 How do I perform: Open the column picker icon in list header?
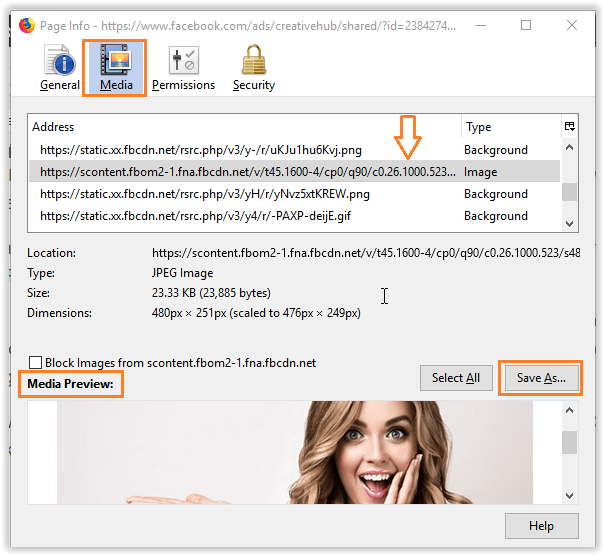pos(569,127)
